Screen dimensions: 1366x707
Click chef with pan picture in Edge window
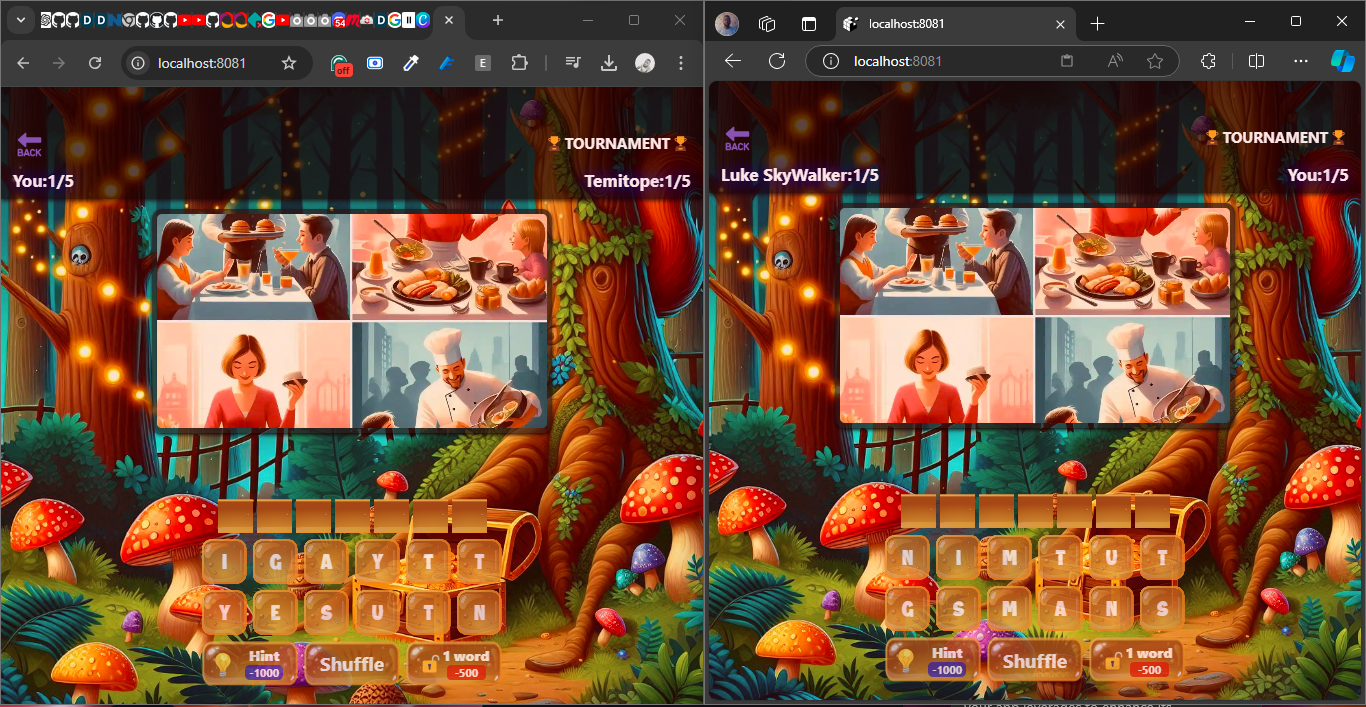point(1133,370)
